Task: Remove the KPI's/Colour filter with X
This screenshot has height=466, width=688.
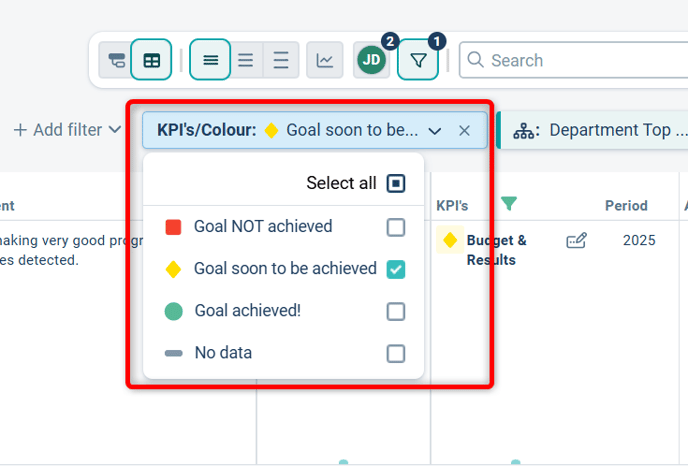Action: point(464,131)
